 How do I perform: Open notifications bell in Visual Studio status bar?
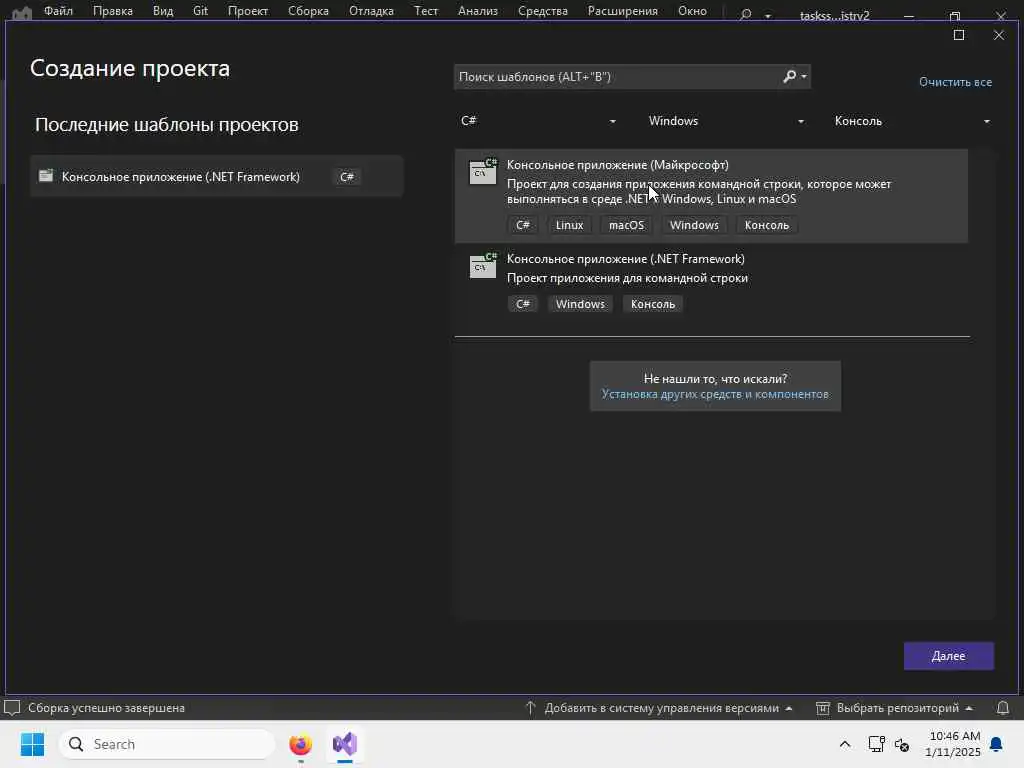click(x=1002, y=707)
